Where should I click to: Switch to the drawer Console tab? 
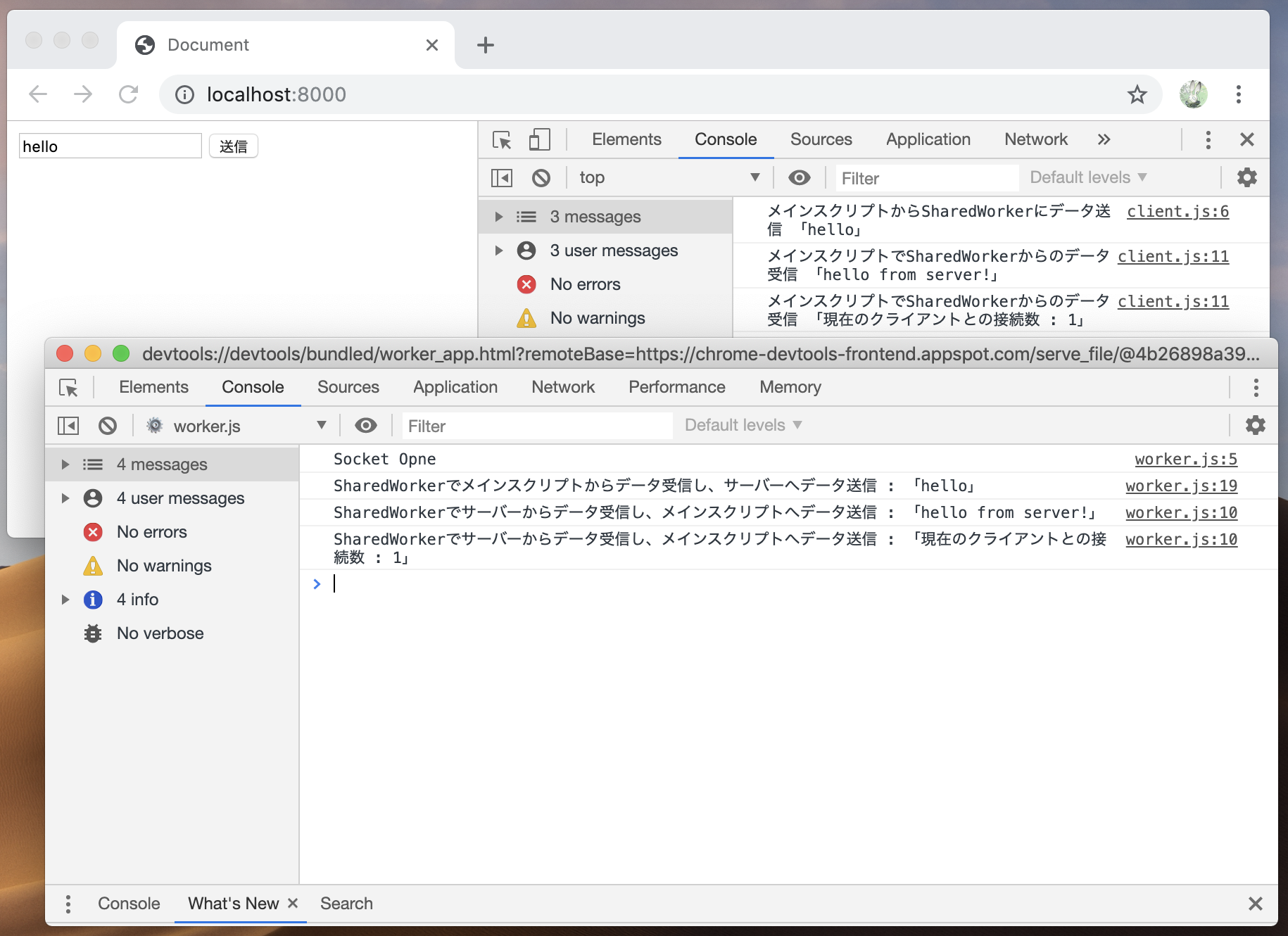[x=129, y=904]
